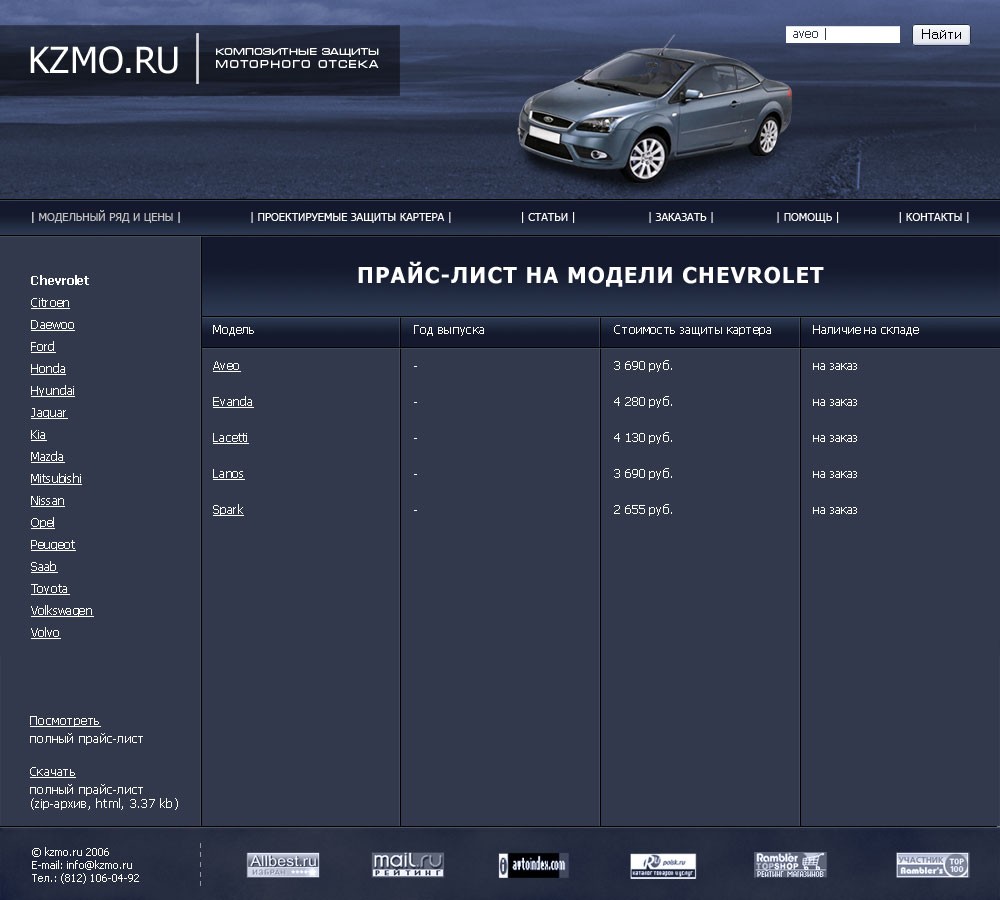Open the Nissan brand link

(47, 501)
